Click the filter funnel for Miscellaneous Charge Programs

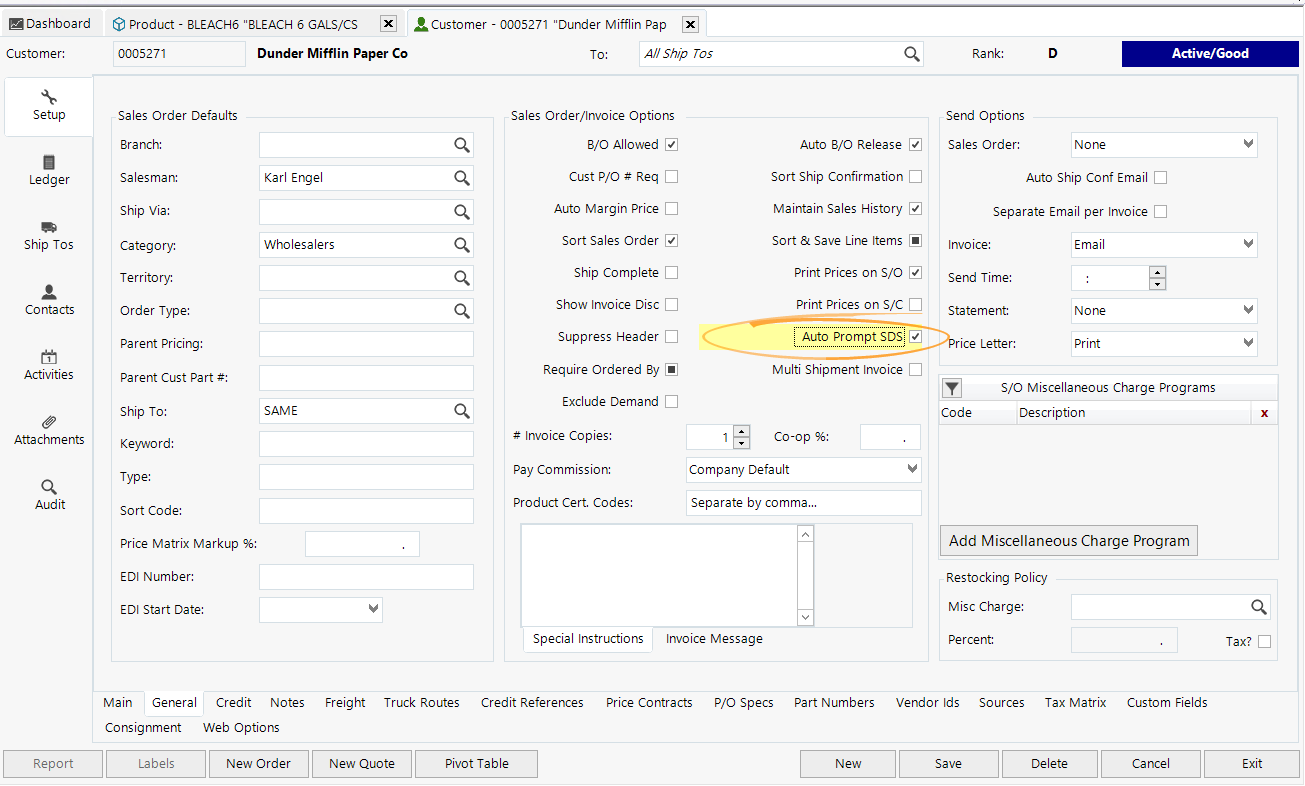coord(951,388)
